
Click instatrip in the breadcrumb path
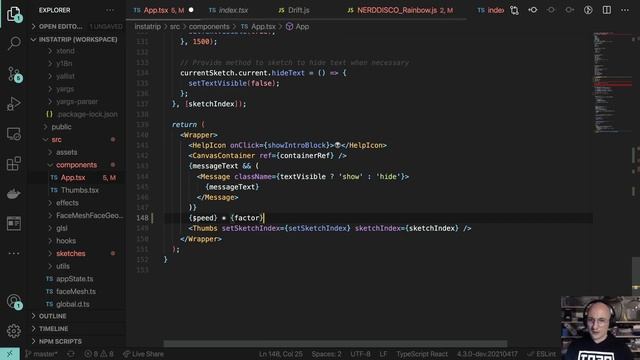click(147, 27)
